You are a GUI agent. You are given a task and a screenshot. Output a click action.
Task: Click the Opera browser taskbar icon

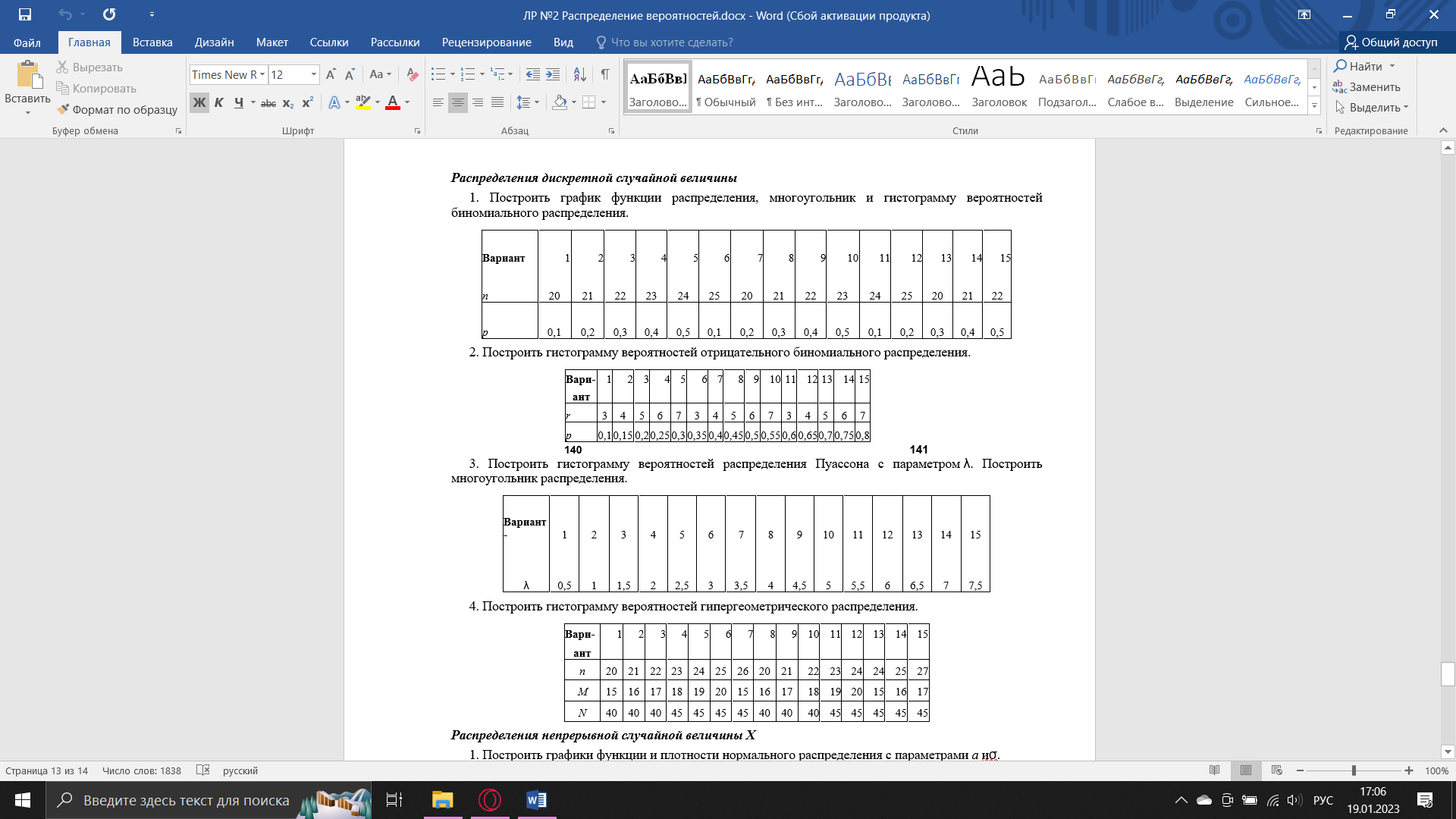pyautogui.click(x=490, y=800)
